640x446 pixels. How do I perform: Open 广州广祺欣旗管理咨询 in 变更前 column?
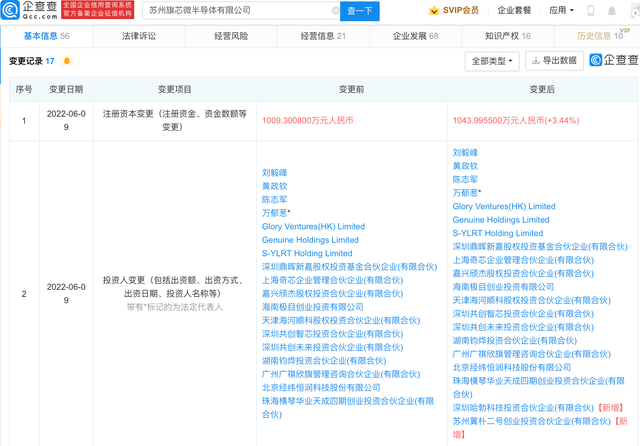pos(341,375)
